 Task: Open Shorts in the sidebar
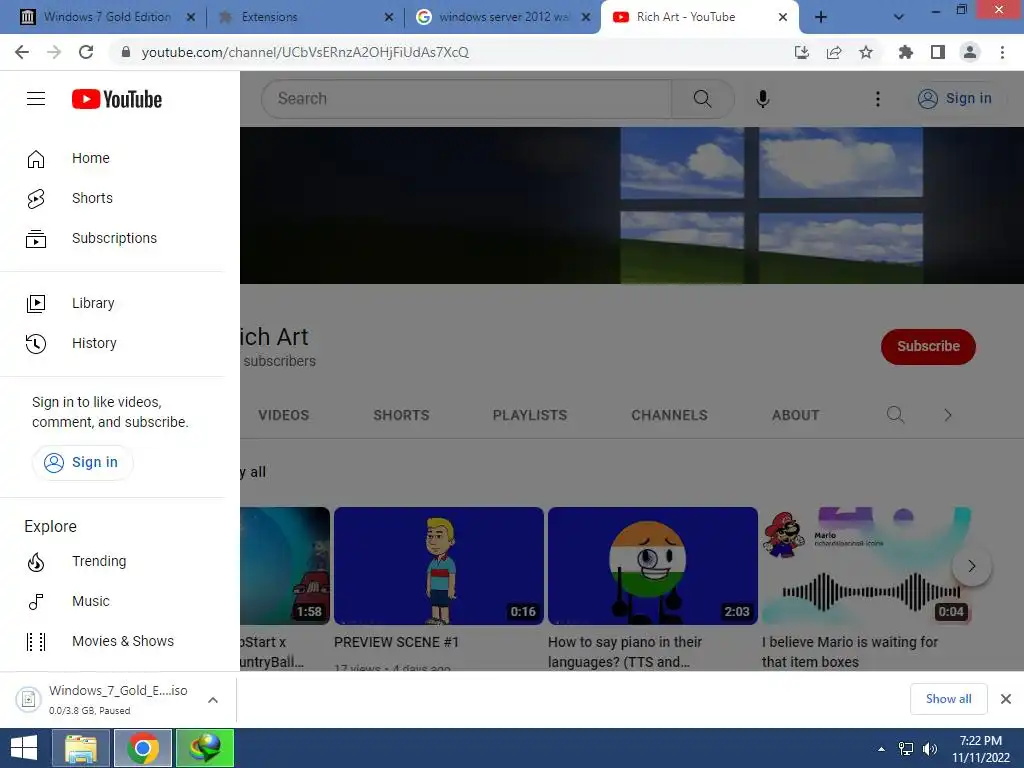[x=112, y=198]
